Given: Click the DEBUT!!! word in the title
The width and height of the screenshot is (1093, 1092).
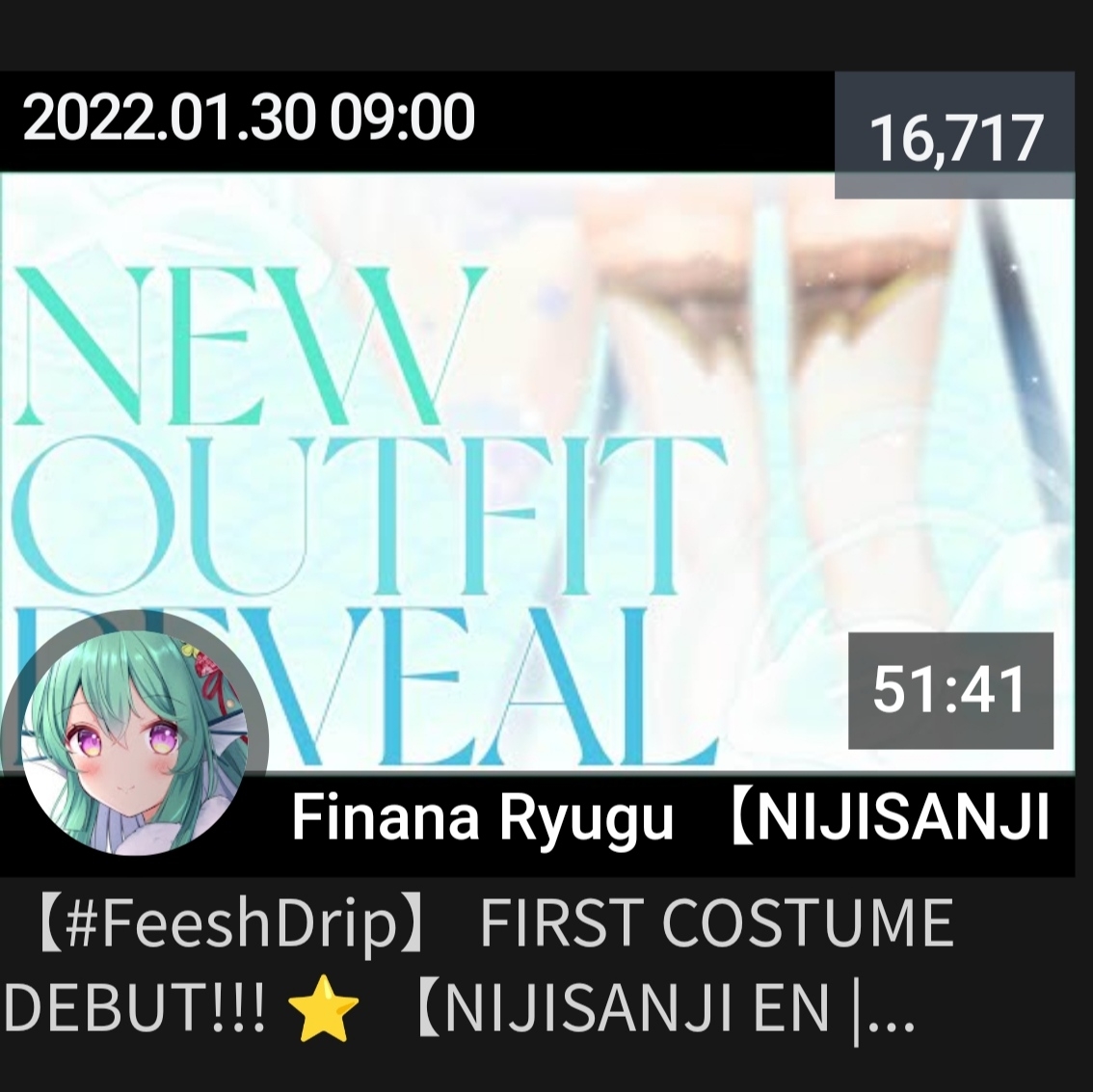Looking at the screenshot, I should point(135,1008).
